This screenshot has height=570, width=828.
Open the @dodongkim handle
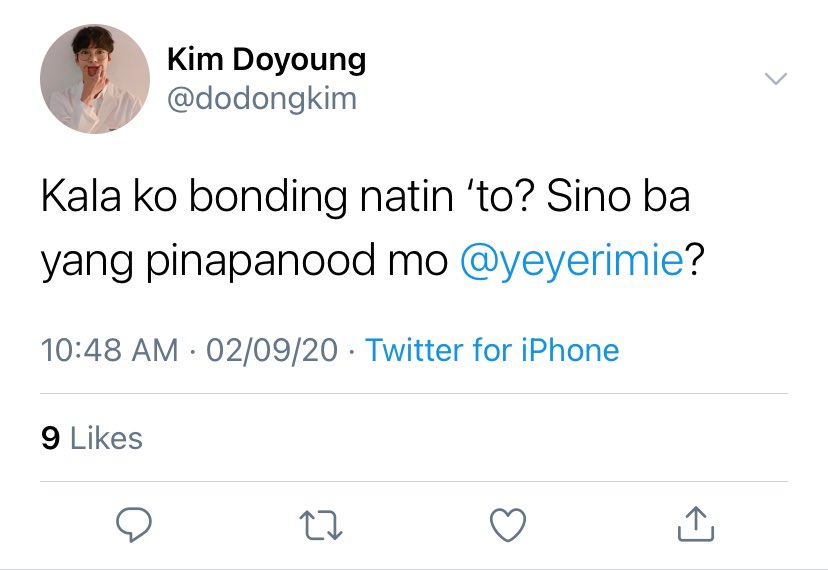point(262,99)
